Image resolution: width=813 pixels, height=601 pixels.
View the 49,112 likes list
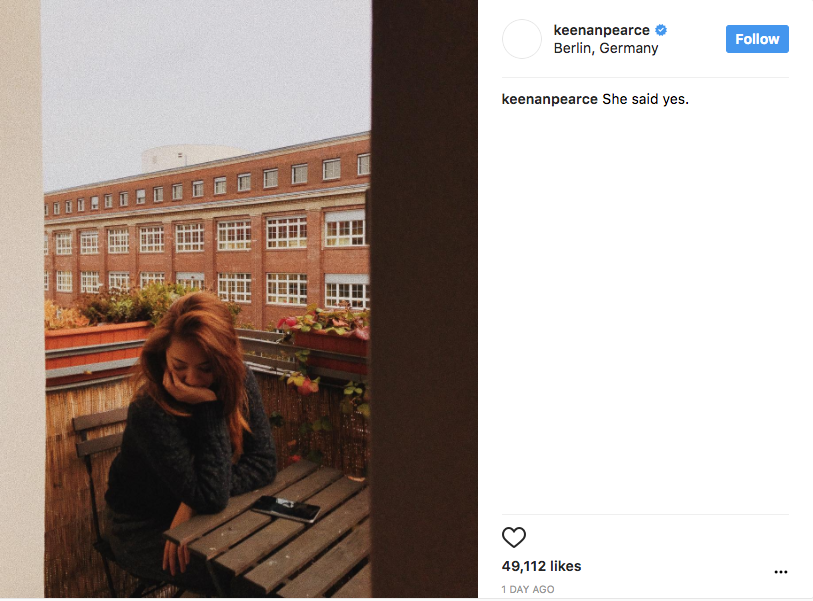(x=541, y=566)
